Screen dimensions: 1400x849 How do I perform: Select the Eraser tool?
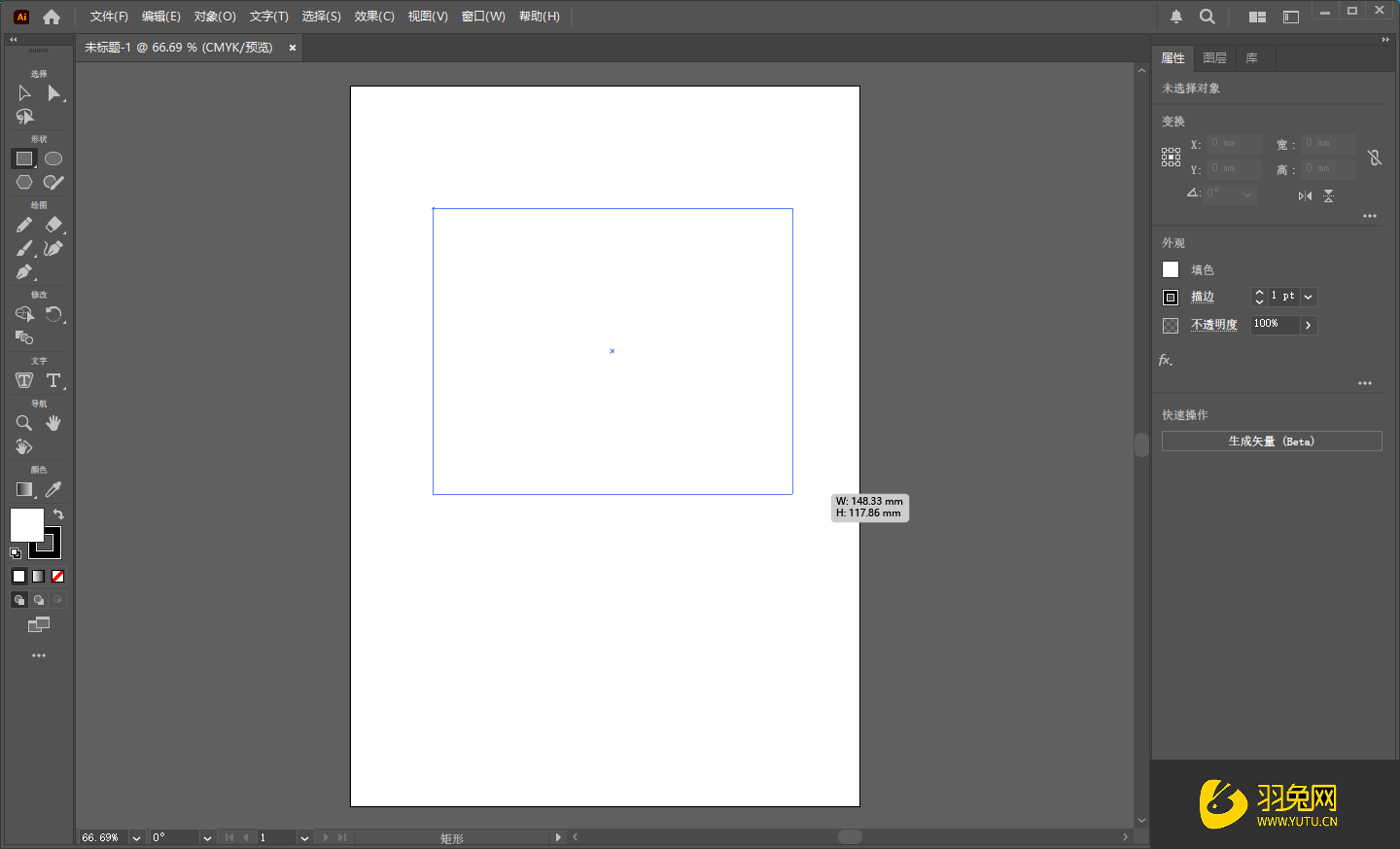53,225
